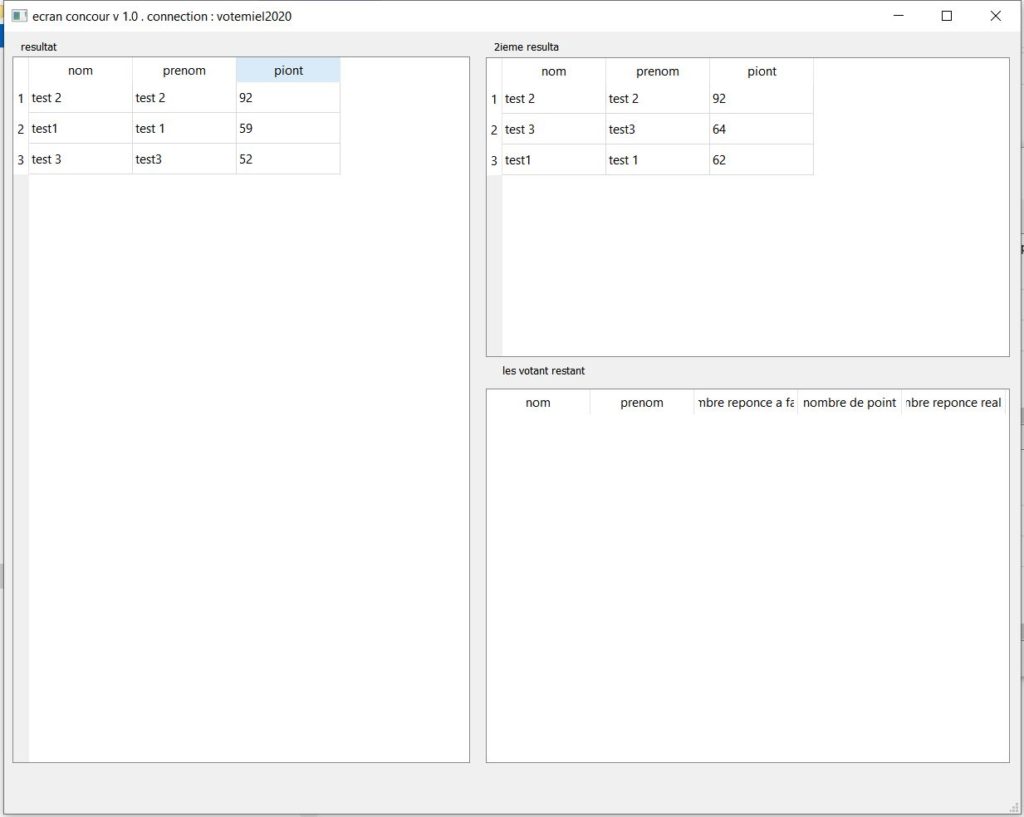Select row 1 header in resultat table
Viewport: 1024px width, 817px height.
pyautogui.click(x=20, y=99)
